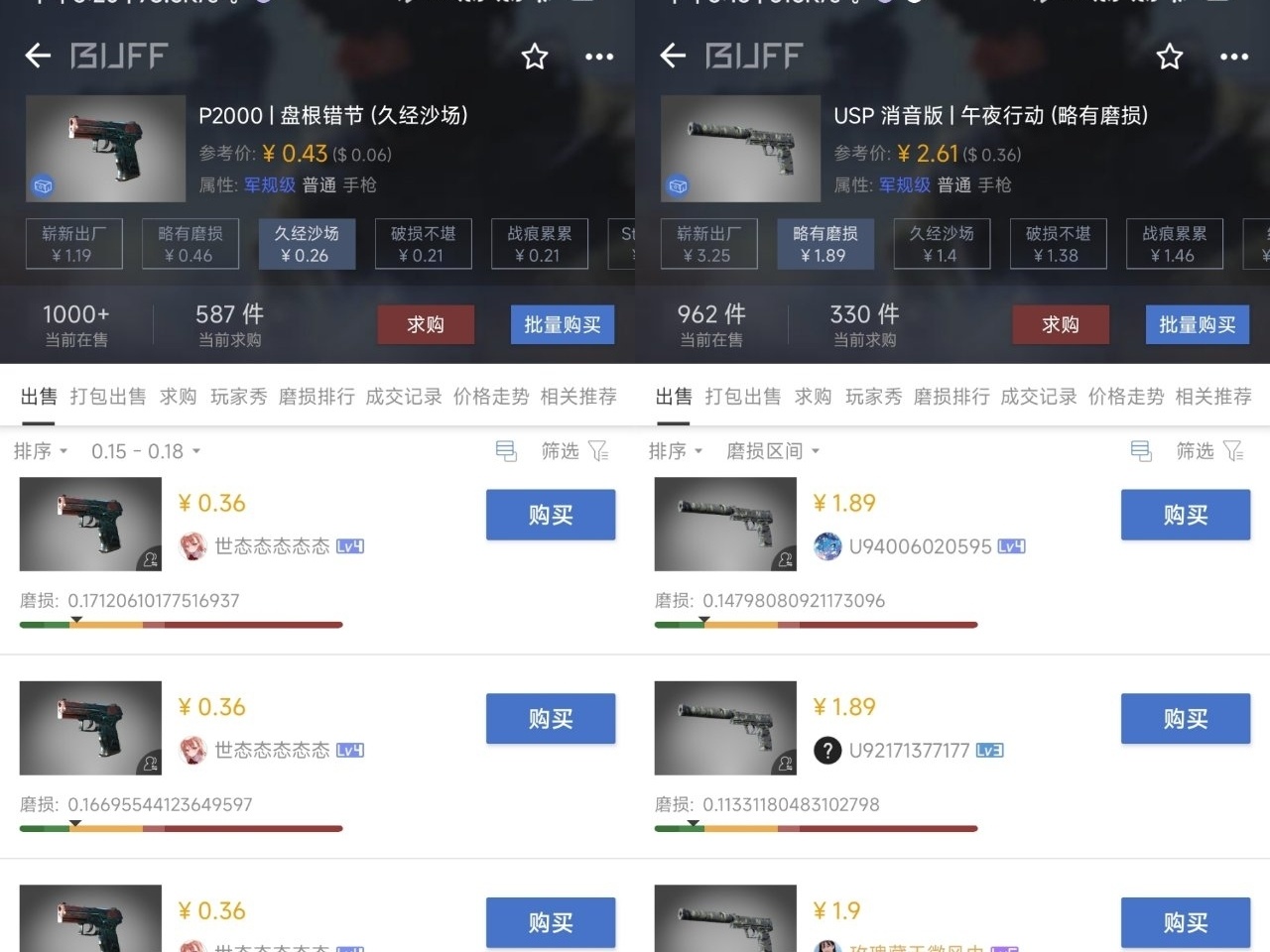Open the three-dot menu on the USP page
Viewport: 1270px width, 952px height.
1234,57
